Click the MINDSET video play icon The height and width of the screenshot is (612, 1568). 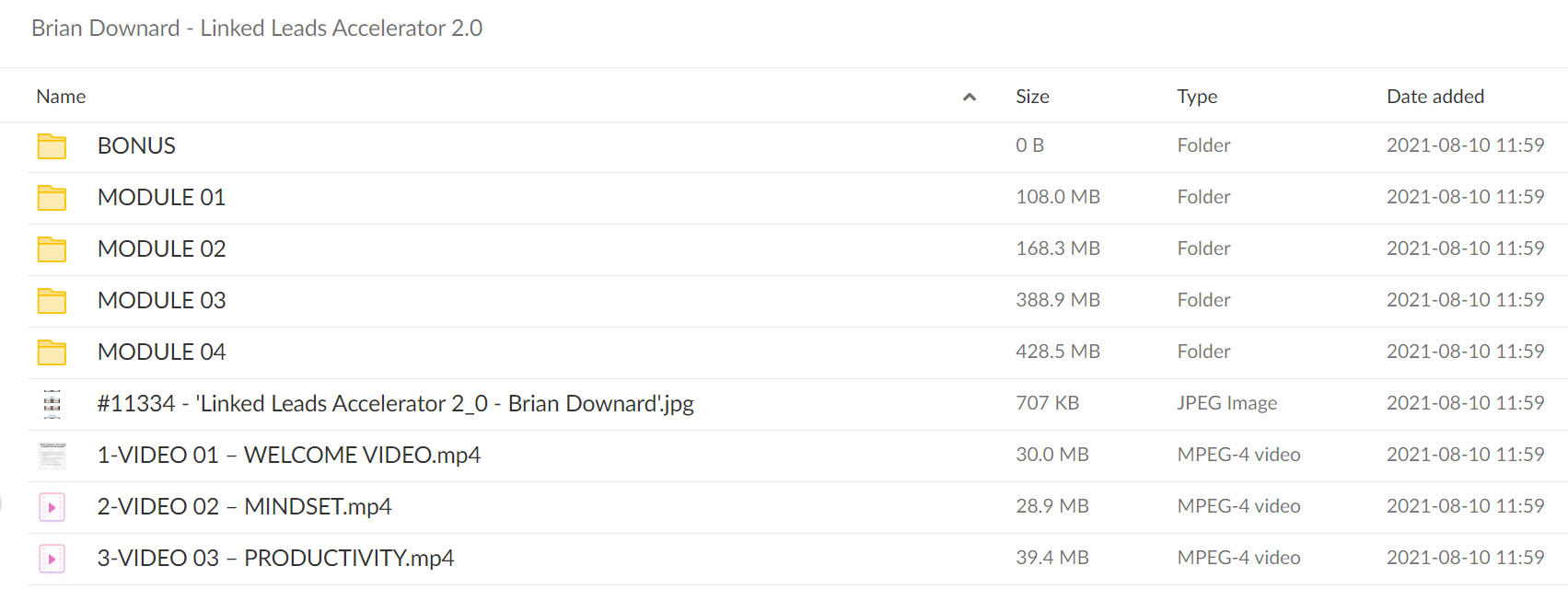[x=52, y=507]
